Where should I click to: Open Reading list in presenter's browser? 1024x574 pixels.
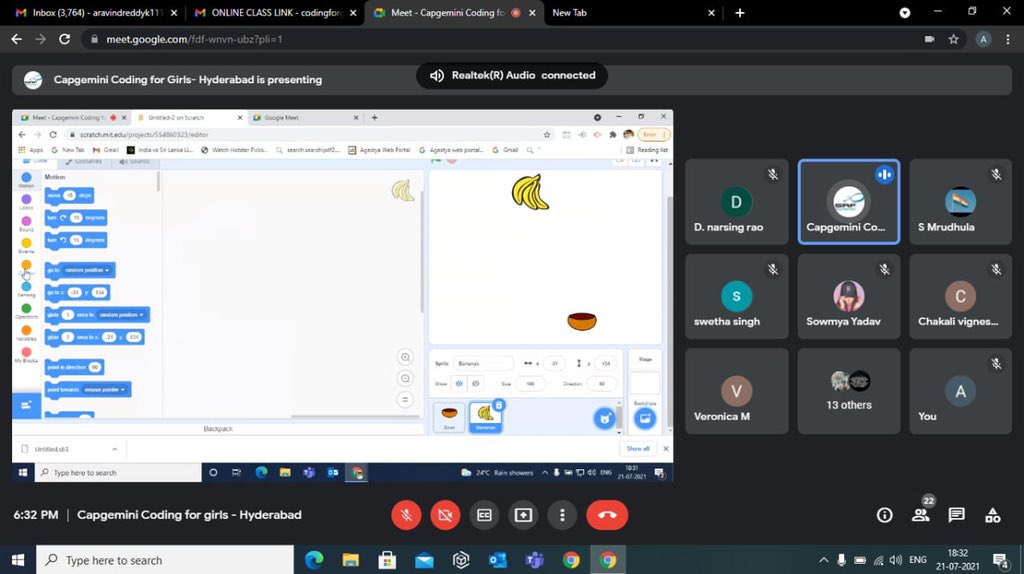pyautogui.click(x=647, y=150)
